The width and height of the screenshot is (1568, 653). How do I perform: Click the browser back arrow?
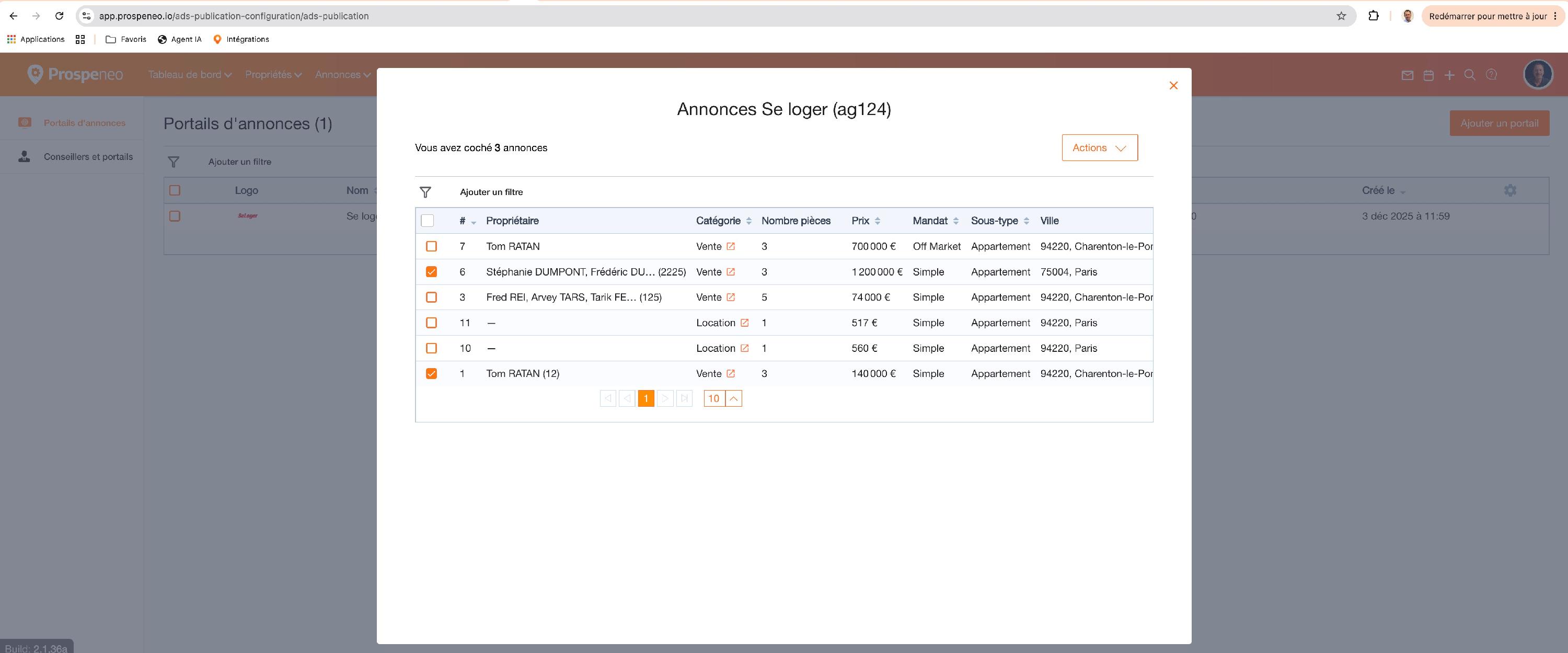(x=14, y=16)
